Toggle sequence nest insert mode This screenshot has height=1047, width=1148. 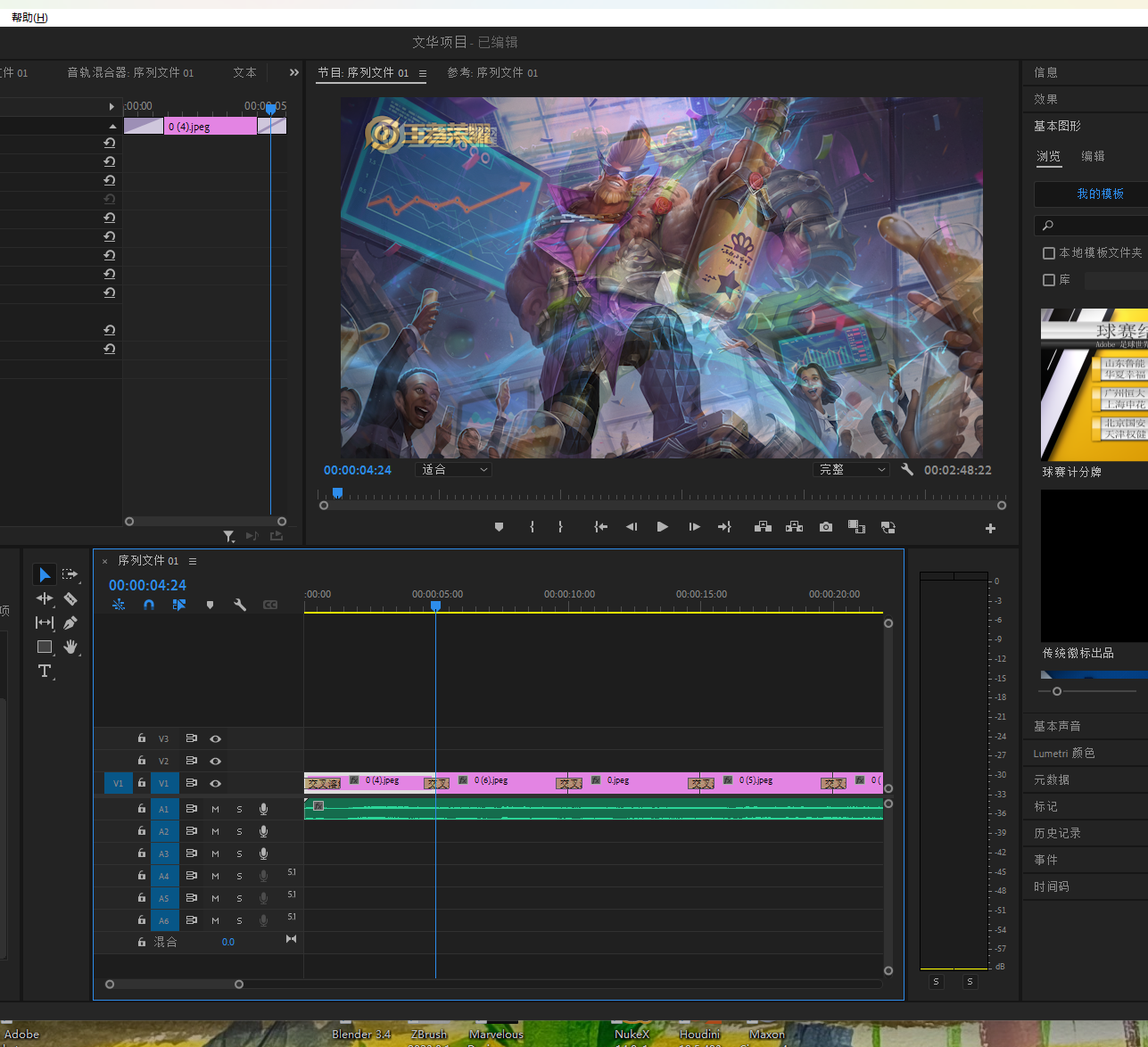click(119, 605)
